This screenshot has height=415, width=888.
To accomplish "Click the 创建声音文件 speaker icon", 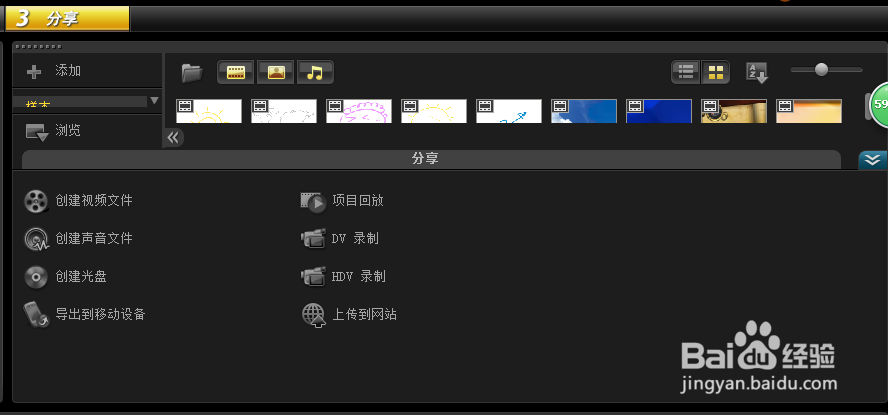I will coord(36,239).
